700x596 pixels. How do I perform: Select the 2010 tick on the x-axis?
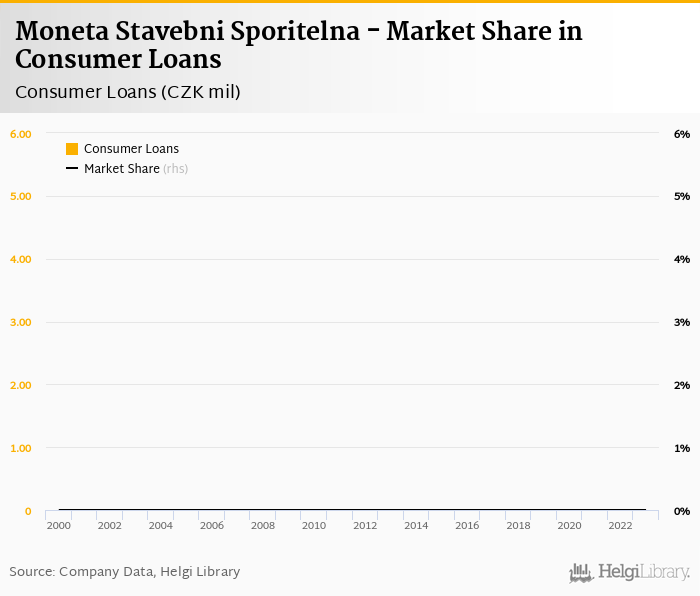(x=314, y=525)
